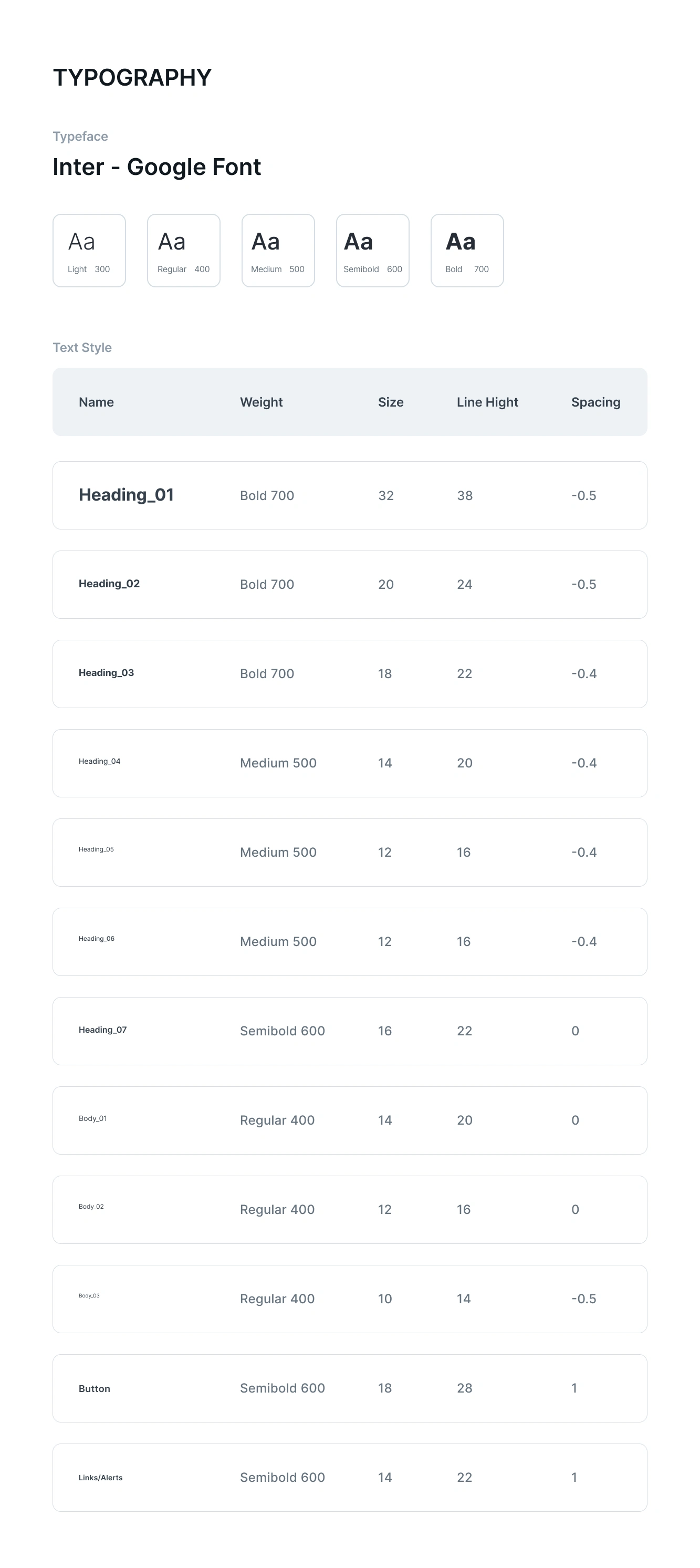The height and width of the screenshot is (1568, 700).
Task: Click the Body_01 style label
Action: (x=92, y=1118)
